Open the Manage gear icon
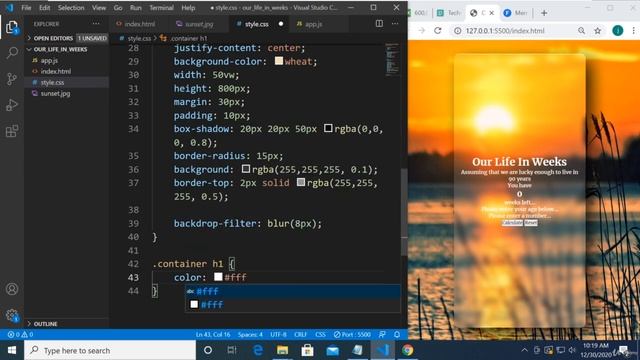 point(12,315)
